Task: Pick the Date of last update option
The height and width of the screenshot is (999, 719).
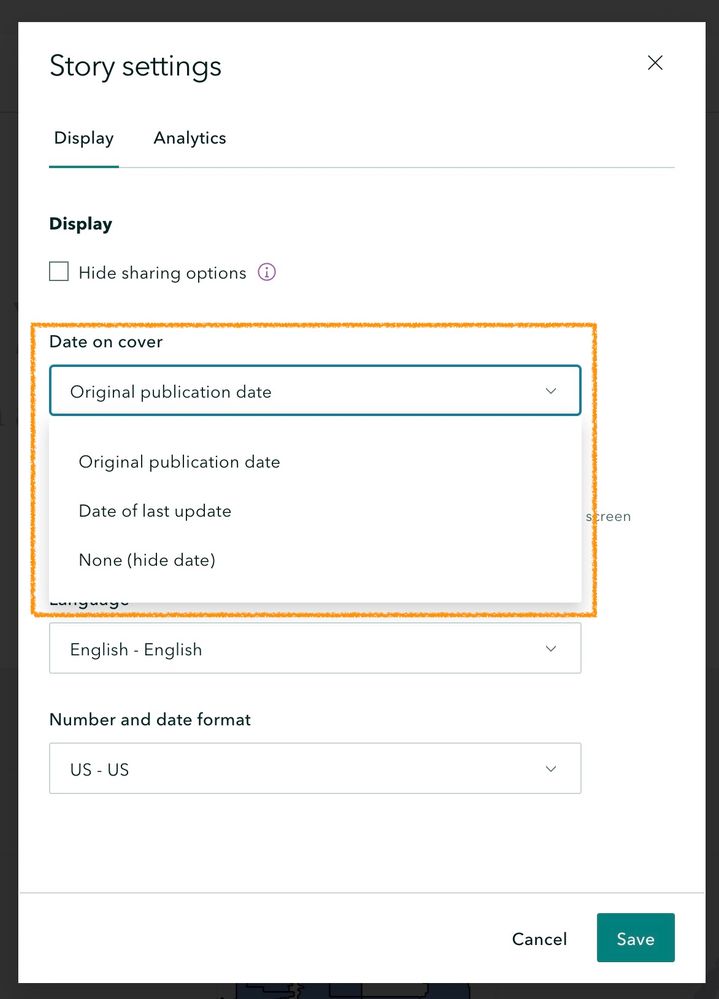Action: click(x=155, y=511)
